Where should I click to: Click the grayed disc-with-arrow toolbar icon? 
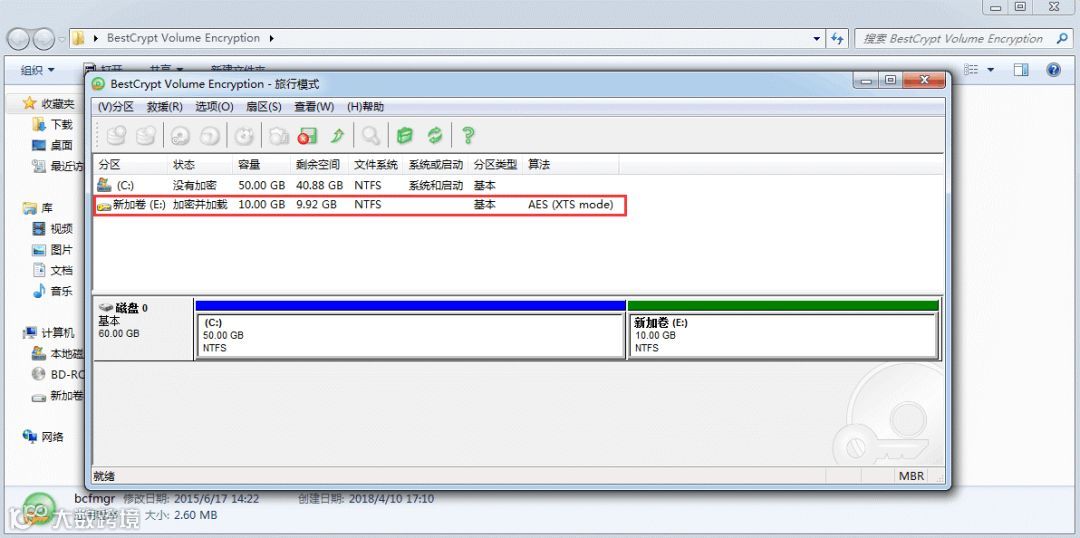(209, 136)
